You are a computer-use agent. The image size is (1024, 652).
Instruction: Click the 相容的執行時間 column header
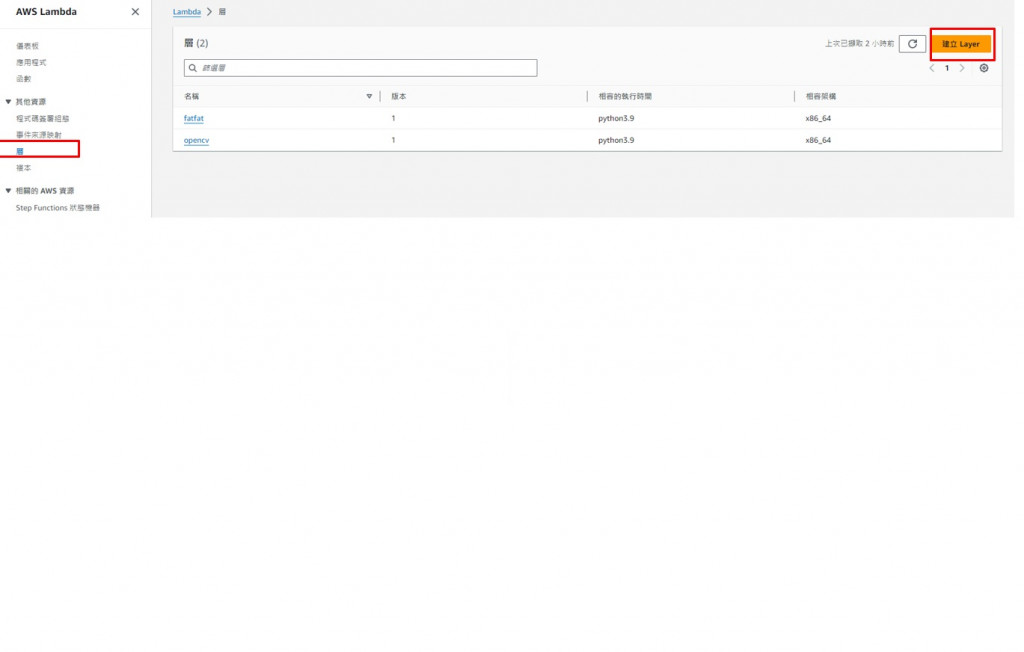(x=625, y=96)
